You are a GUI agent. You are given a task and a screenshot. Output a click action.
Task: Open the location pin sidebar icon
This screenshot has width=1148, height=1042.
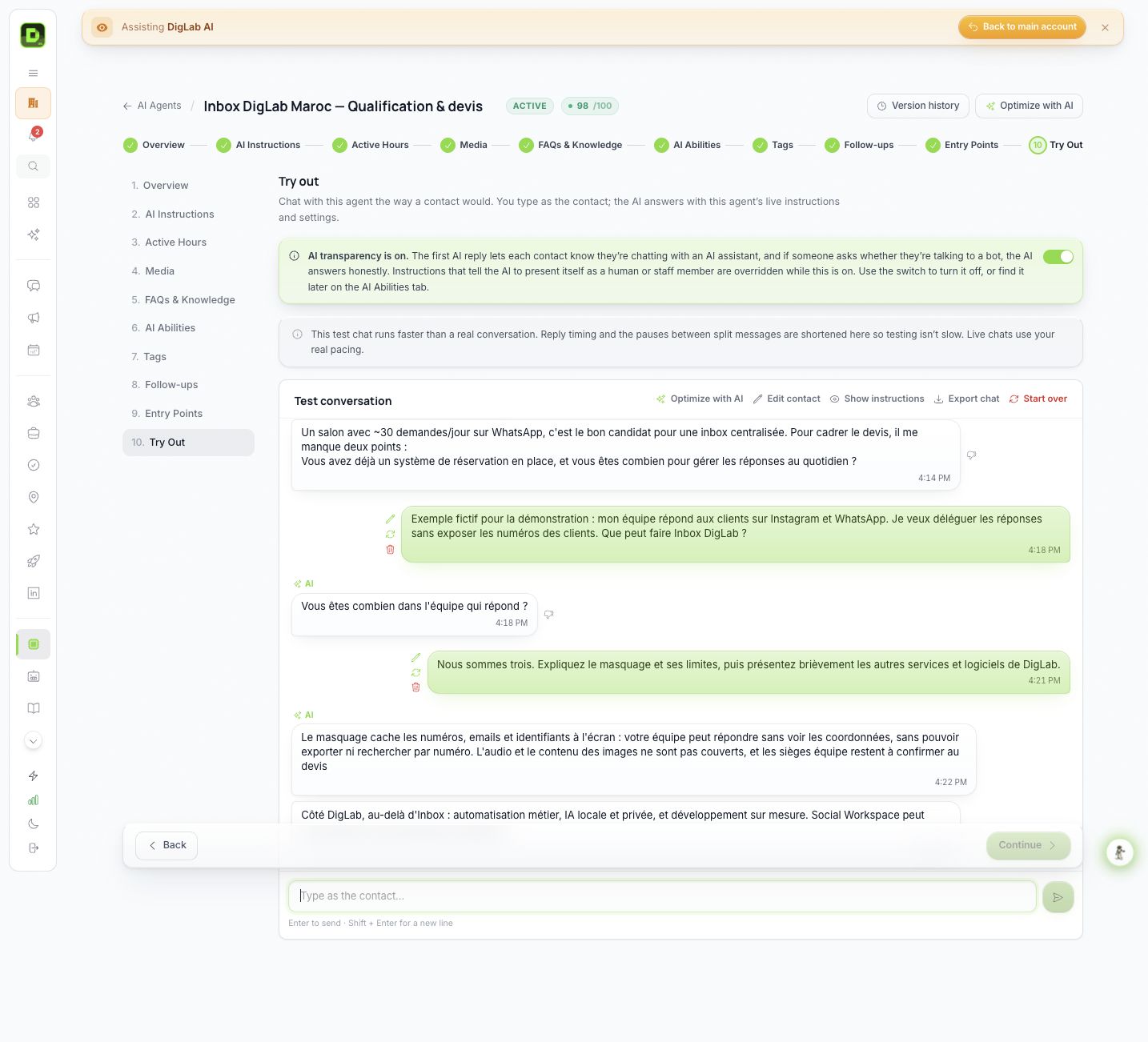point(33,497)
